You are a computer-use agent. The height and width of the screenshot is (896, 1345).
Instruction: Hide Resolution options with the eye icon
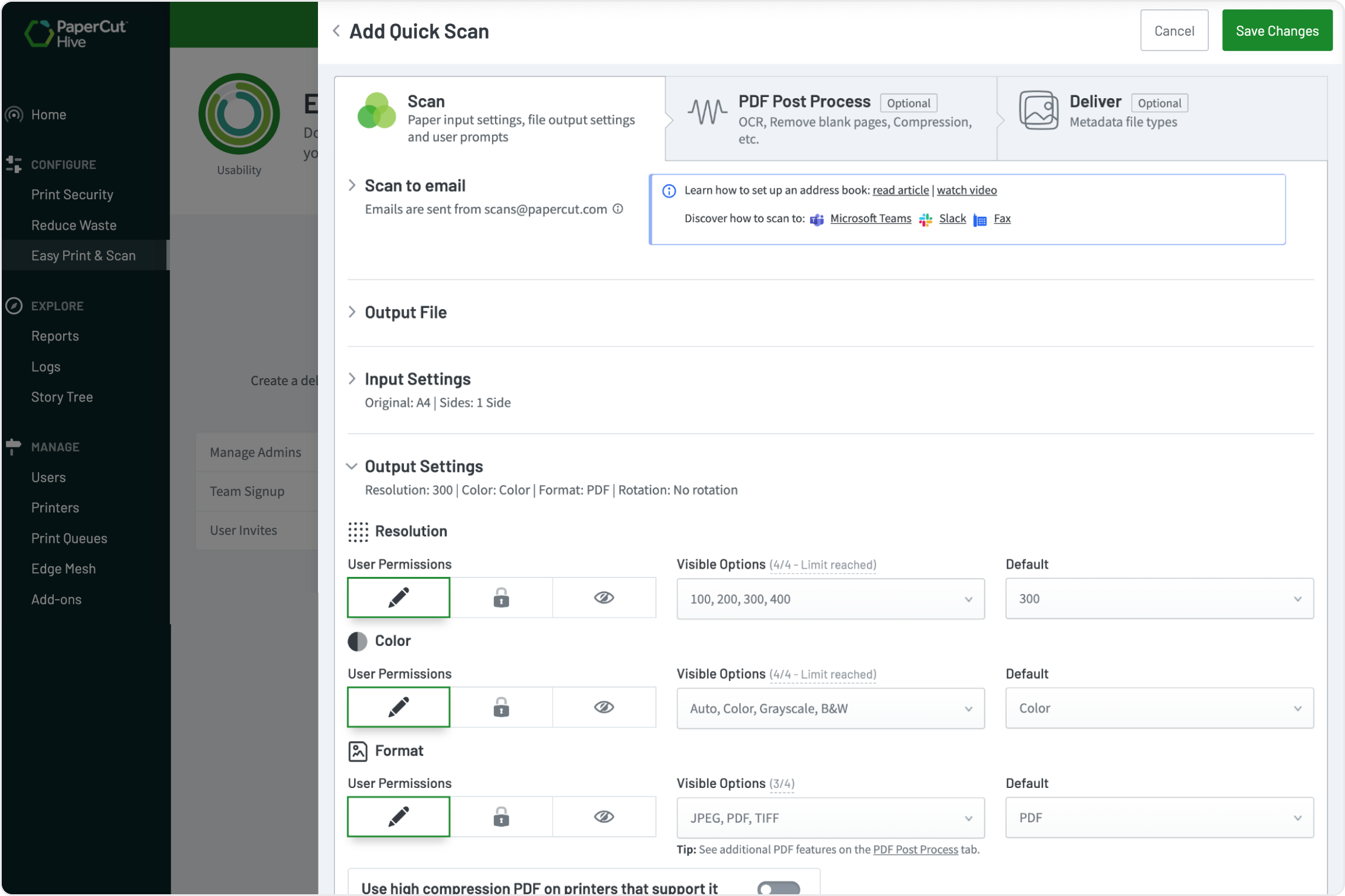[x=604, y=597]
